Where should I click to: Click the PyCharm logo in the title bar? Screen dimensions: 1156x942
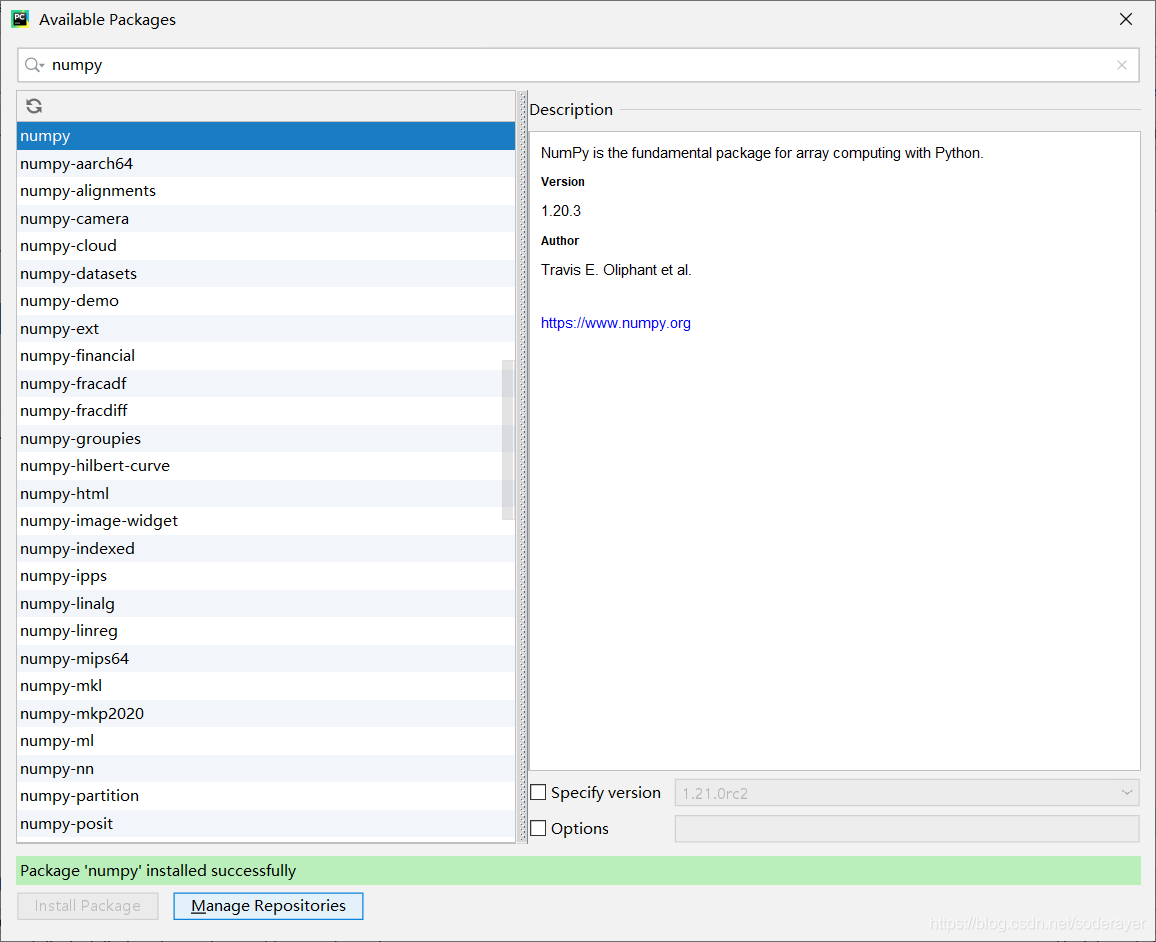click(20, 18)
